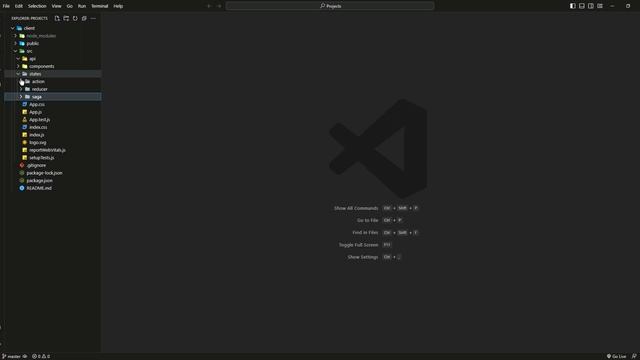Click the components folder icon
Screen dimensions: 640x360
tap(25, 66)
